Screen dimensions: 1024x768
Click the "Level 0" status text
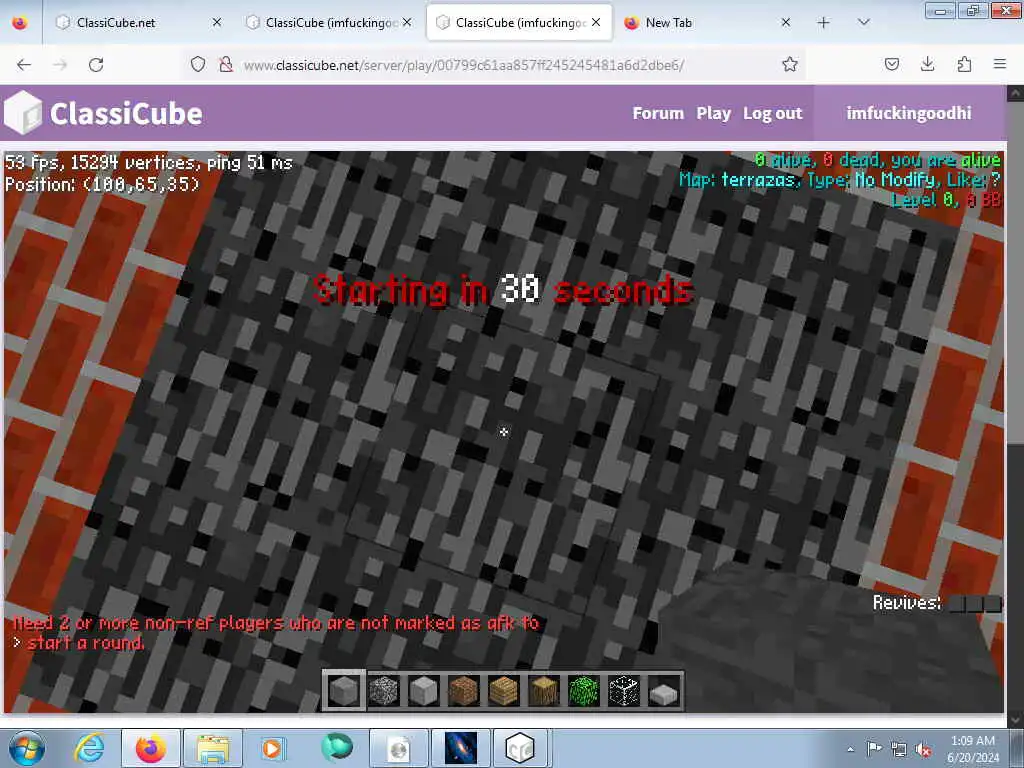point(924,199)
